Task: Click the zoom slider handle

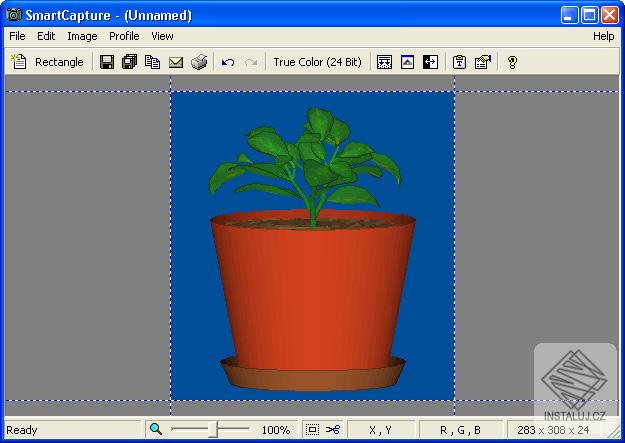Action: pyautogui.click(x=214, y=429)
